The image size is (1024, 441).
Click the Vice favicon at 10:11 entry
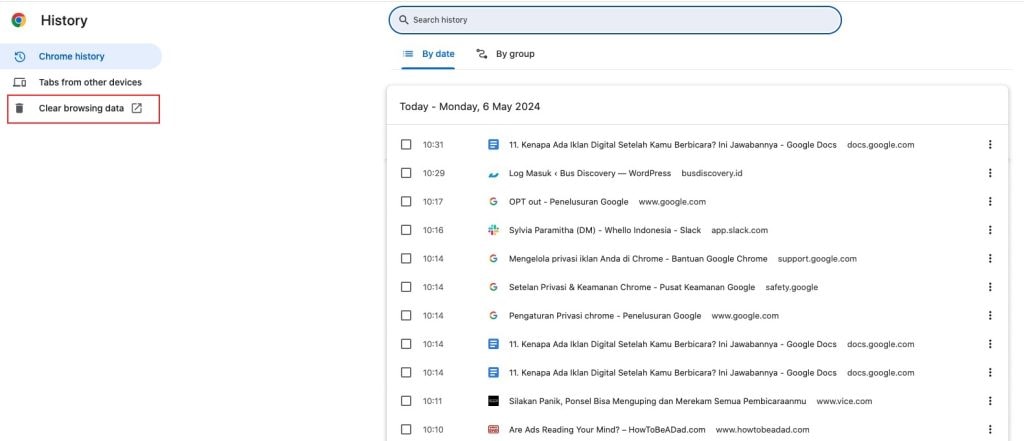click(493, 401)
